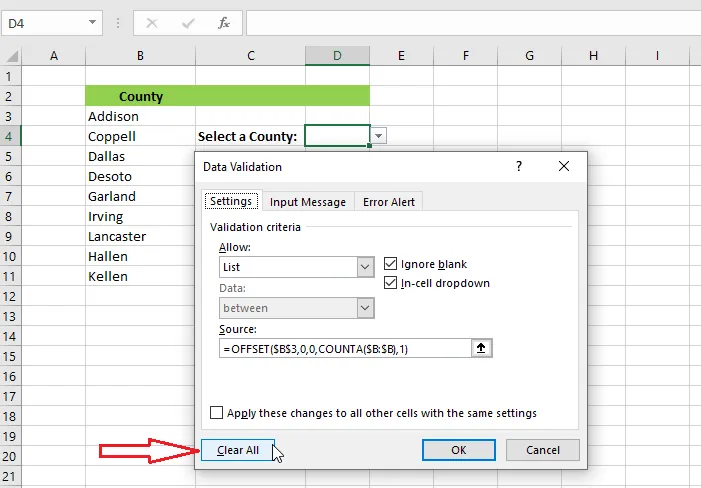Image resolution: width=701 pixels, height=488 pixels.
Task: Click the Source formula input field
Action: (345, 348)
